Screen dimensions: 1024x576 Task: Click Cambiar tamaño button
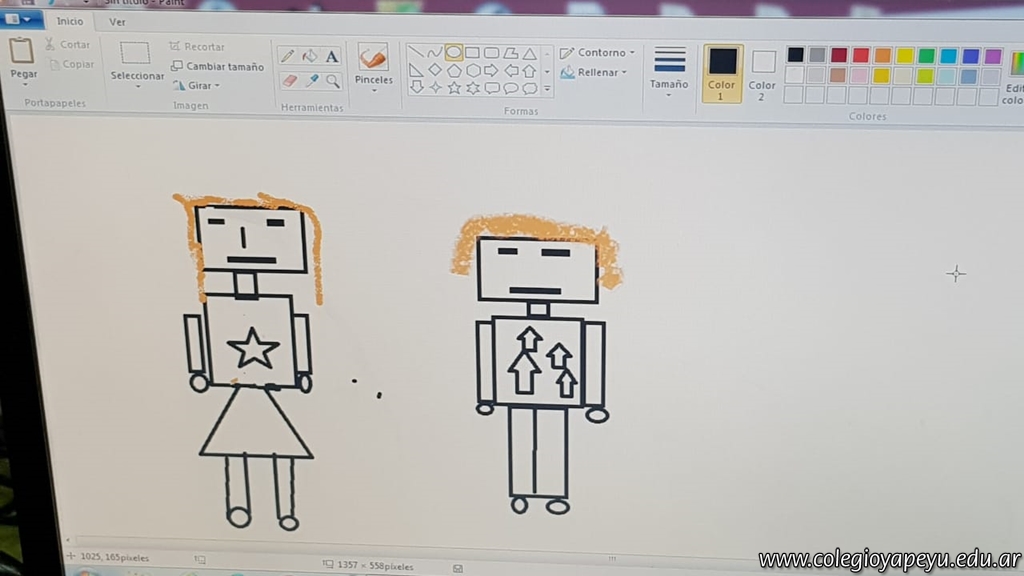[x=217, y=67]
